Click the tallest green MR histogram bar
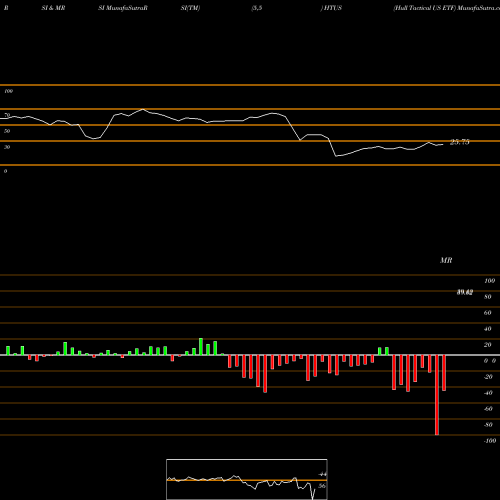The height and width of the screenshot is (500, 500). click(201, 347)
